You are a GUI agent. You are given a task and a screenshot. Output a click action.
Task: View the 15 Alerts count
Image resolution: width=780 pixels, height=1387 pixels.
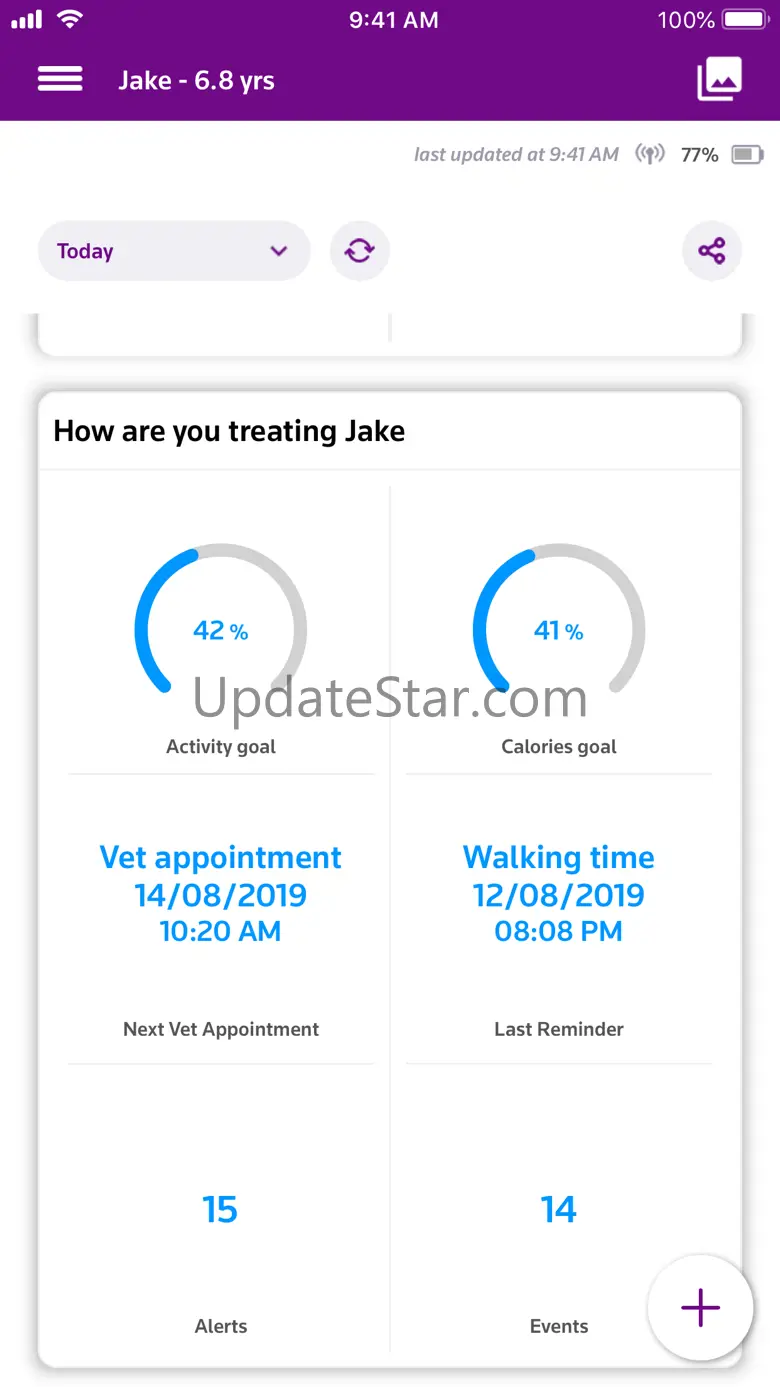pyautogui.click(x=220, y=1210)
